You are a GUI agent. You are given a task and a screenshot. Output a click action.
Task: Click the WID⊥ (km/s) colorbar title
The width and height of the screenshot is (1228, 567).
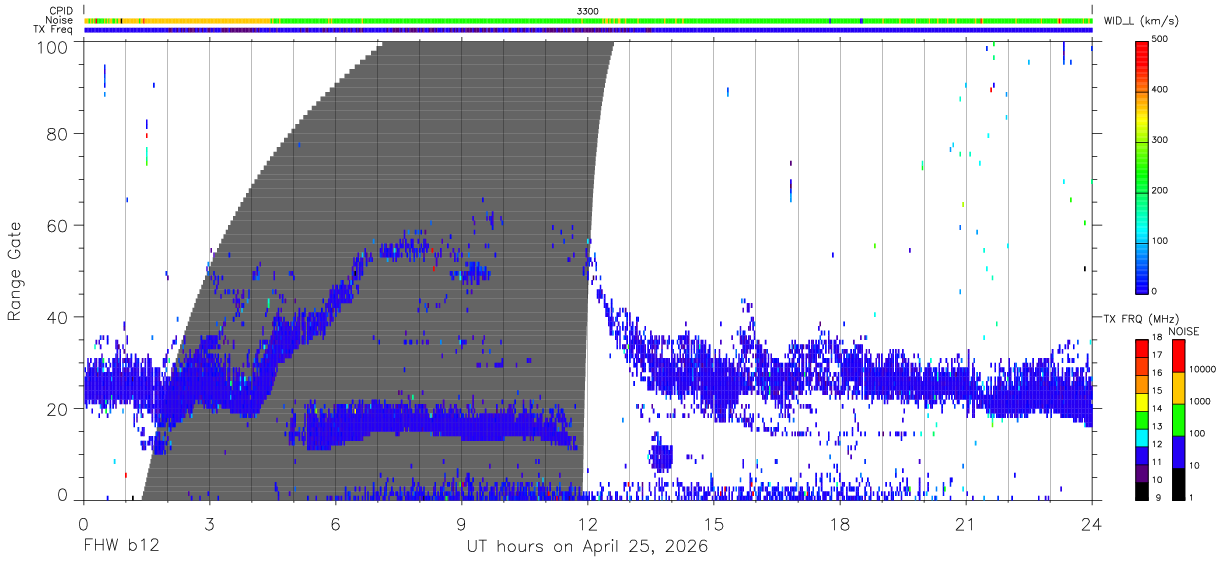(x=1139, y=20)
